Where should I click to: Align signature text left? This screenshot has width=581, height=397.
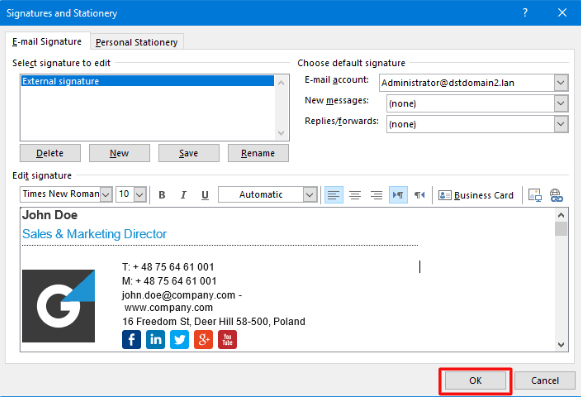click(333, 195)
